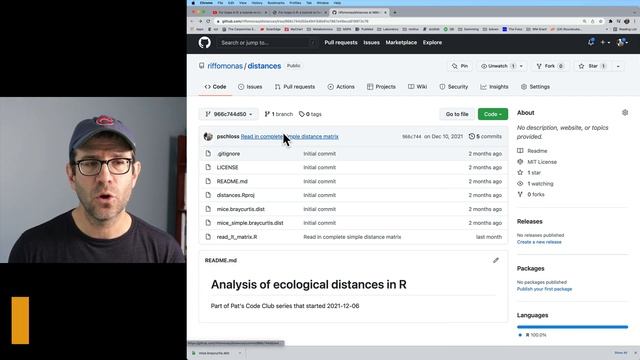This screenshot has width=640, height=360.
Task: Open Issues in top navigation
Action: [371, 42]
